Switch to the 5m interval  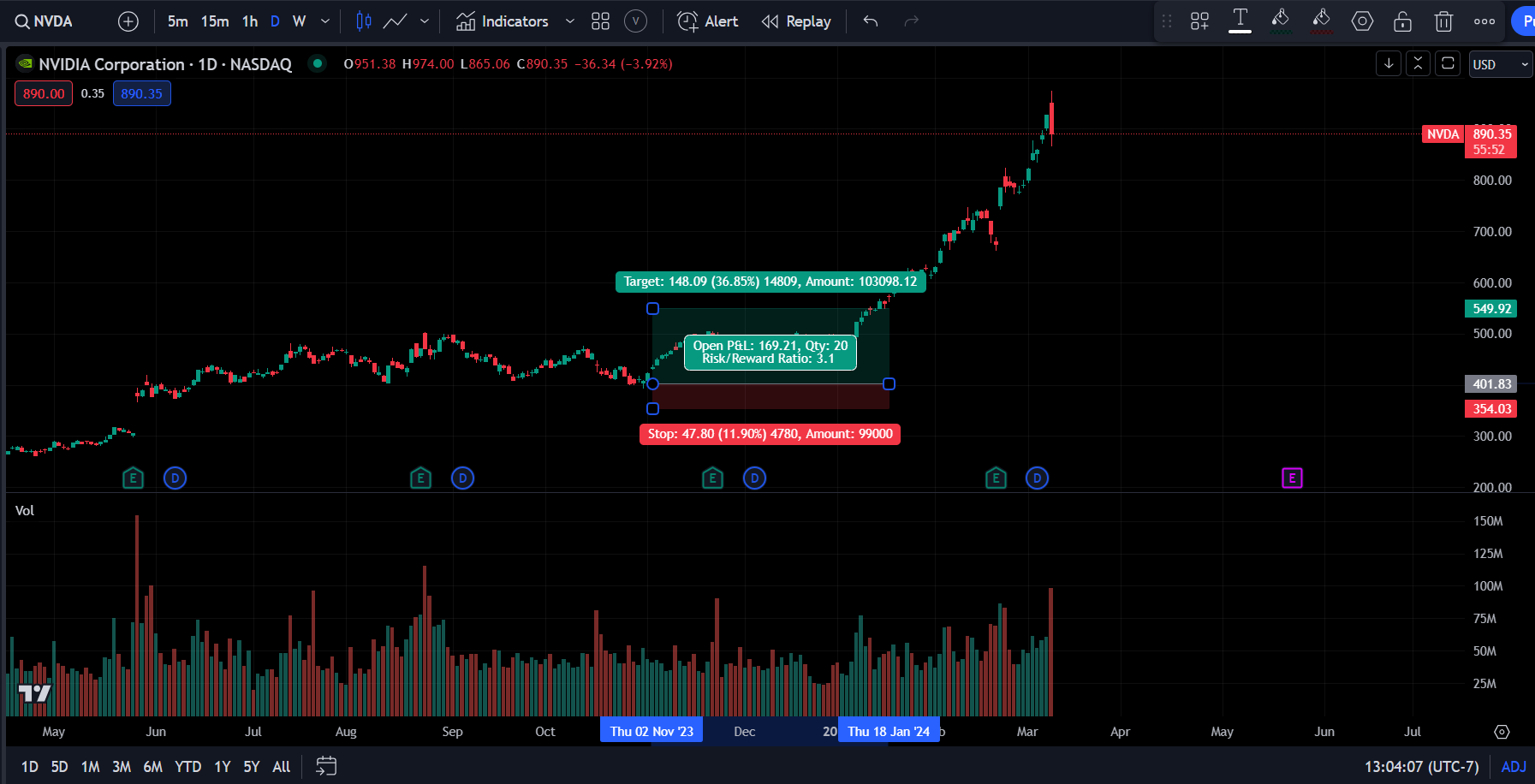click(x=177, y=21)
